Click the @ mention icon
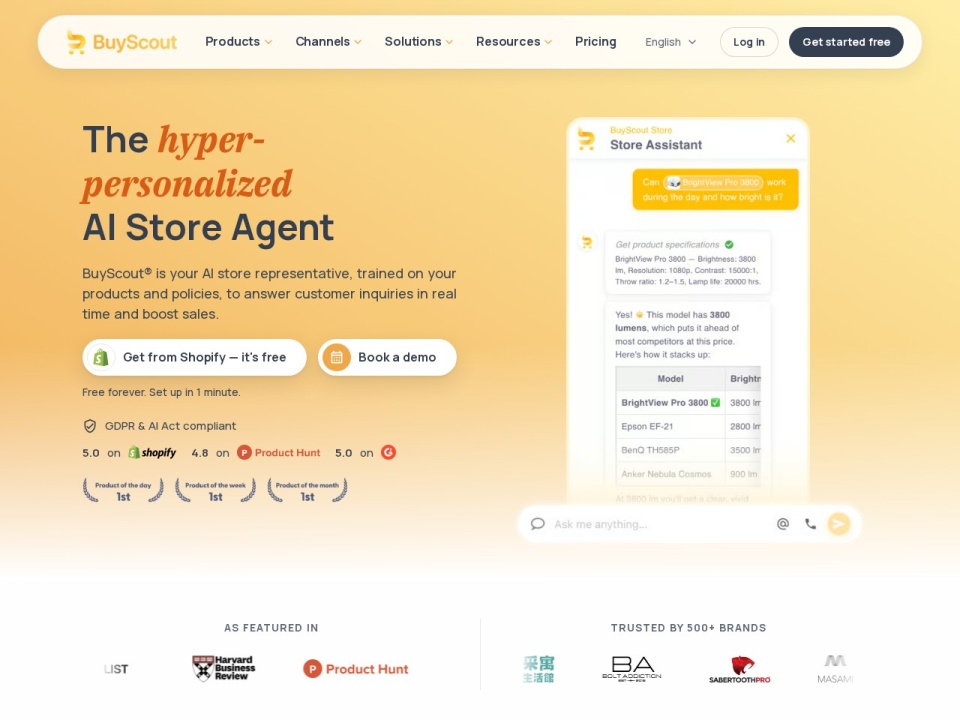960x720 pixels. 782,524
